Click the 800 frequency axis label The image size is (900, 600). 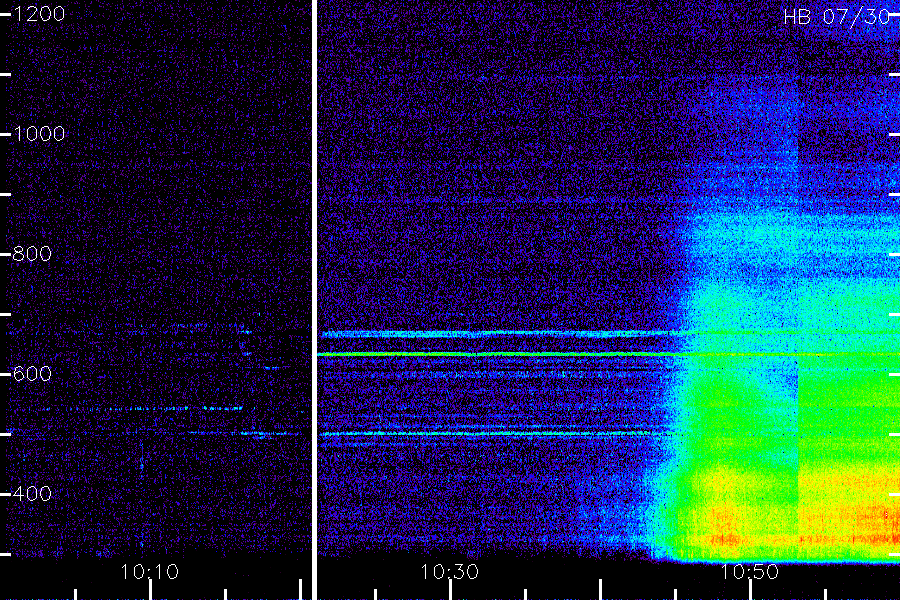pyautogui.click(x=32, y=254)
